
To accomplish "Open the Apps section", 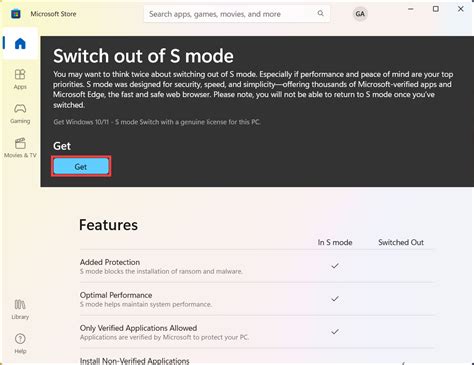I will (20, 79).
